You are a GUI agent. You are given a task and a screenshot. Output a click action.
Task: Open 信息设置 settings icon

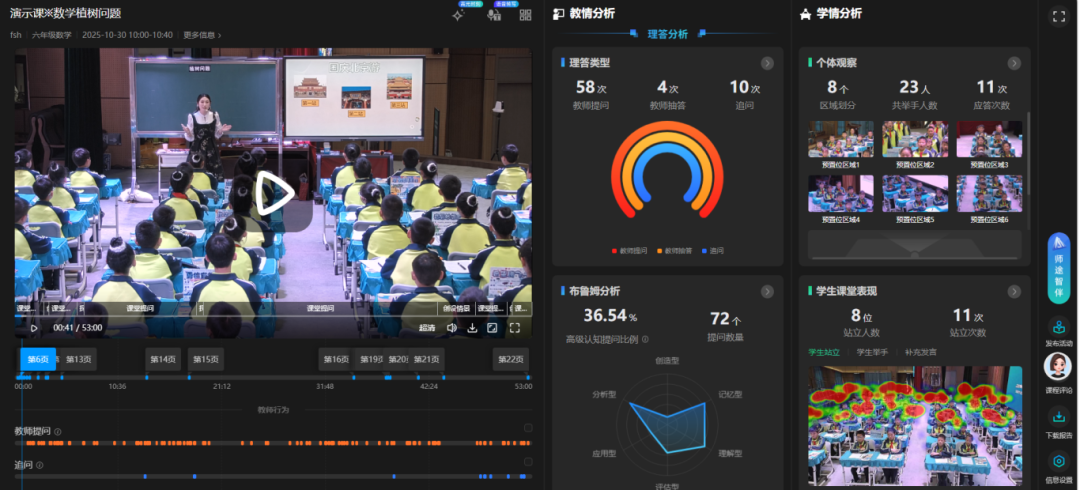point(1059,461)
